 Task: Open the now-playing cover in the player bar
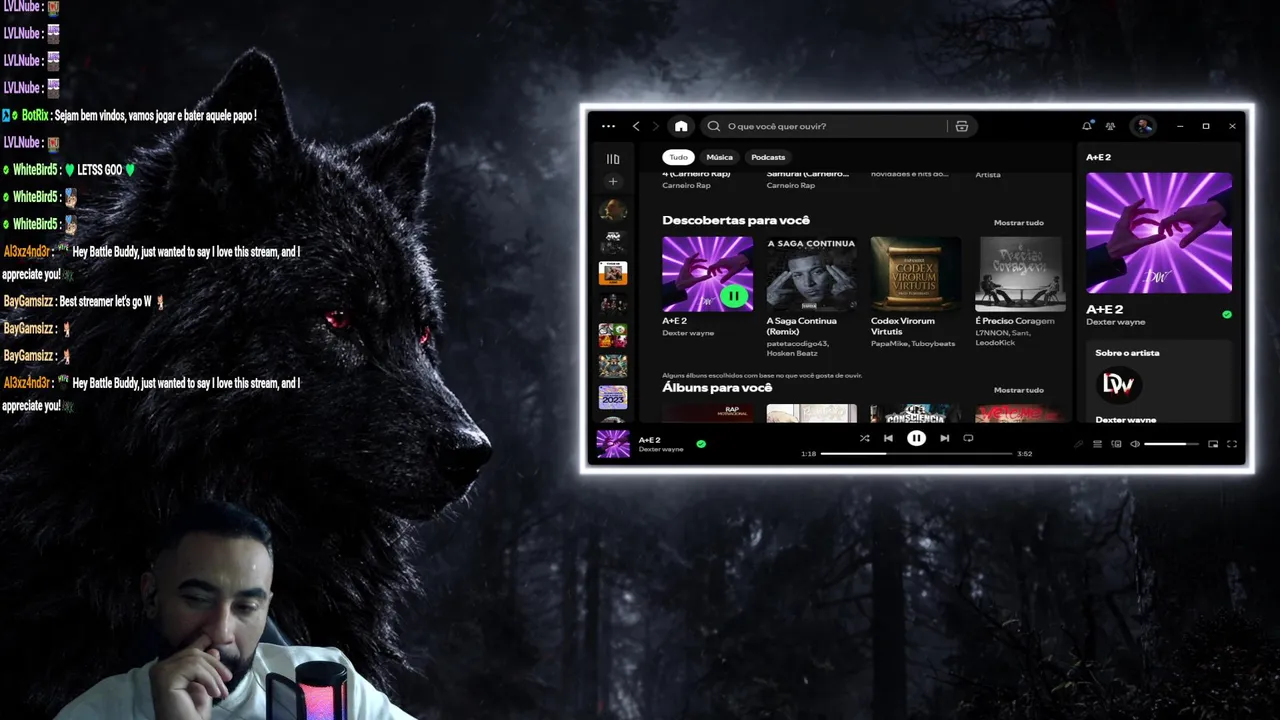point(613,444)
